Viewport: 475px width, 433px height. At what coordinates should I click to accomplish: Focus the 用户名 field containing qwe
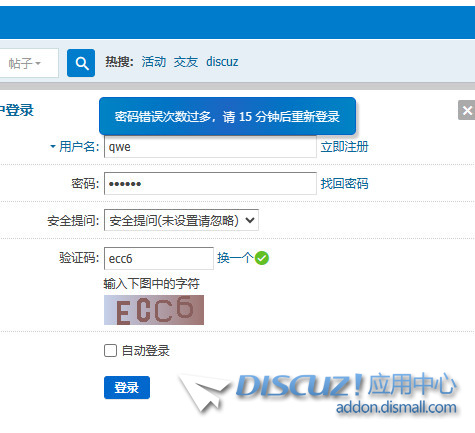coord(210,147)
